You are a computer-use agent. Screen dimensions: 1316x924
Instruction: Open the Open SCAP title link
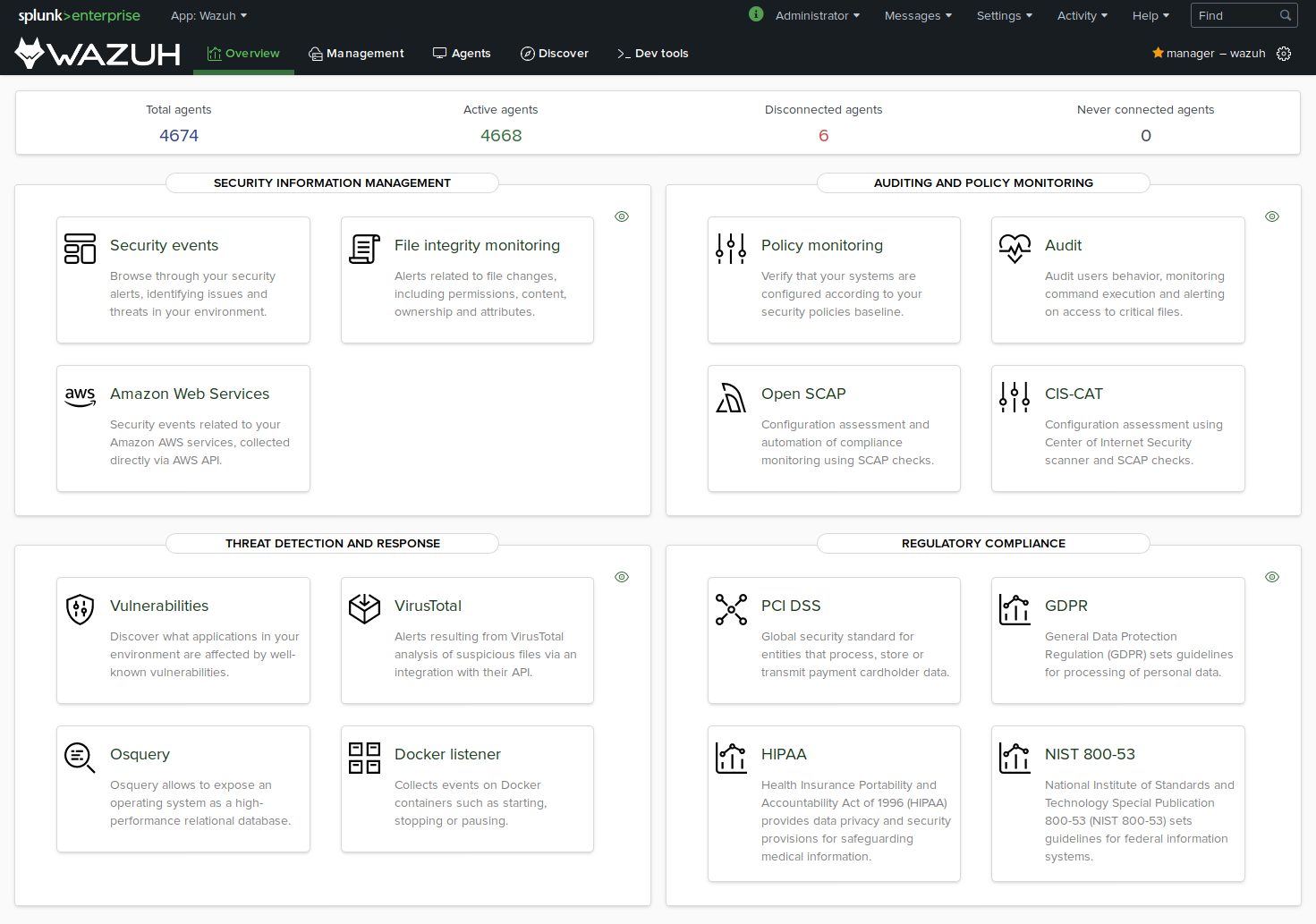803,394
